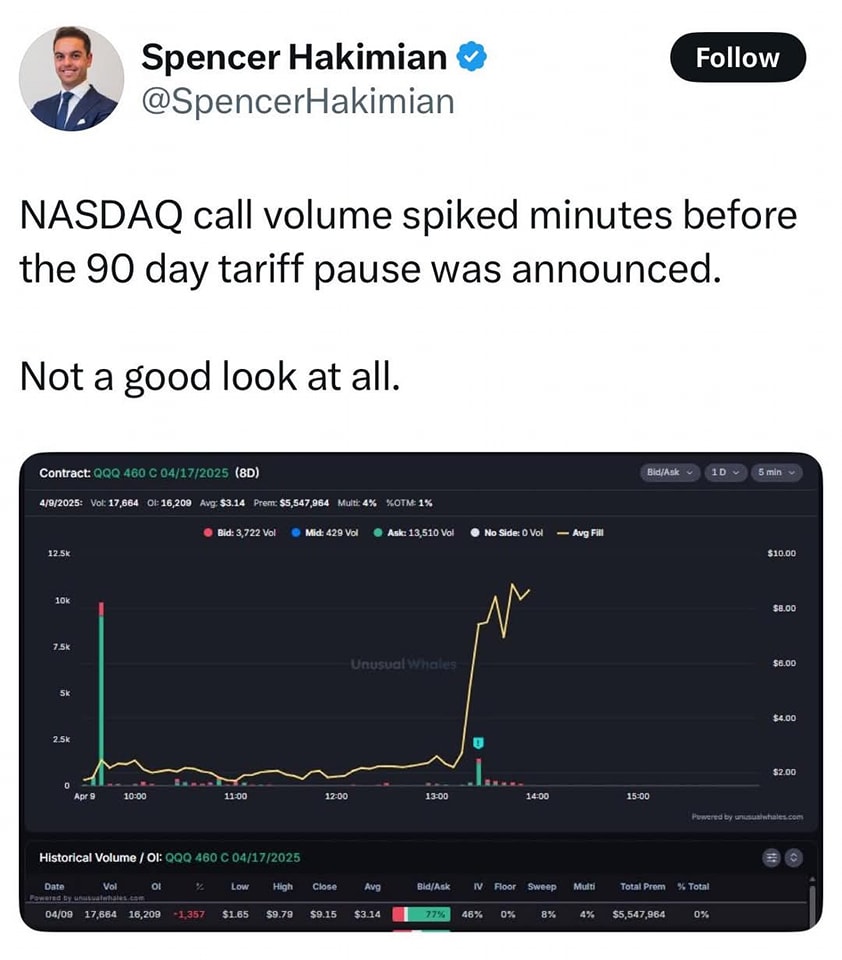Open the QQQ 460 C 04/17/2025 contract link
The width and height of the screenshot is (842, 960).
160,473
